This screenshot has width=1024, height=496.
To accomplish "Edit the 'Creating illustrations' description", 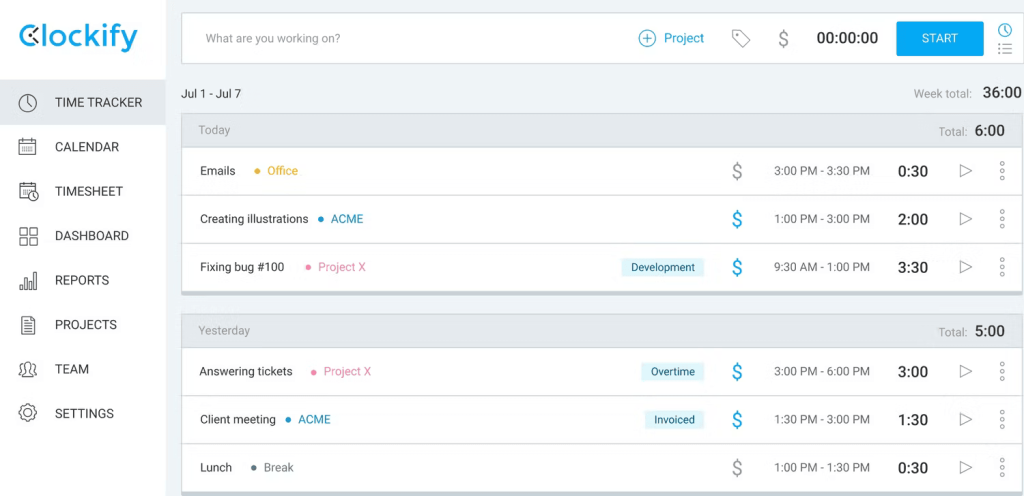I will 254,219.
